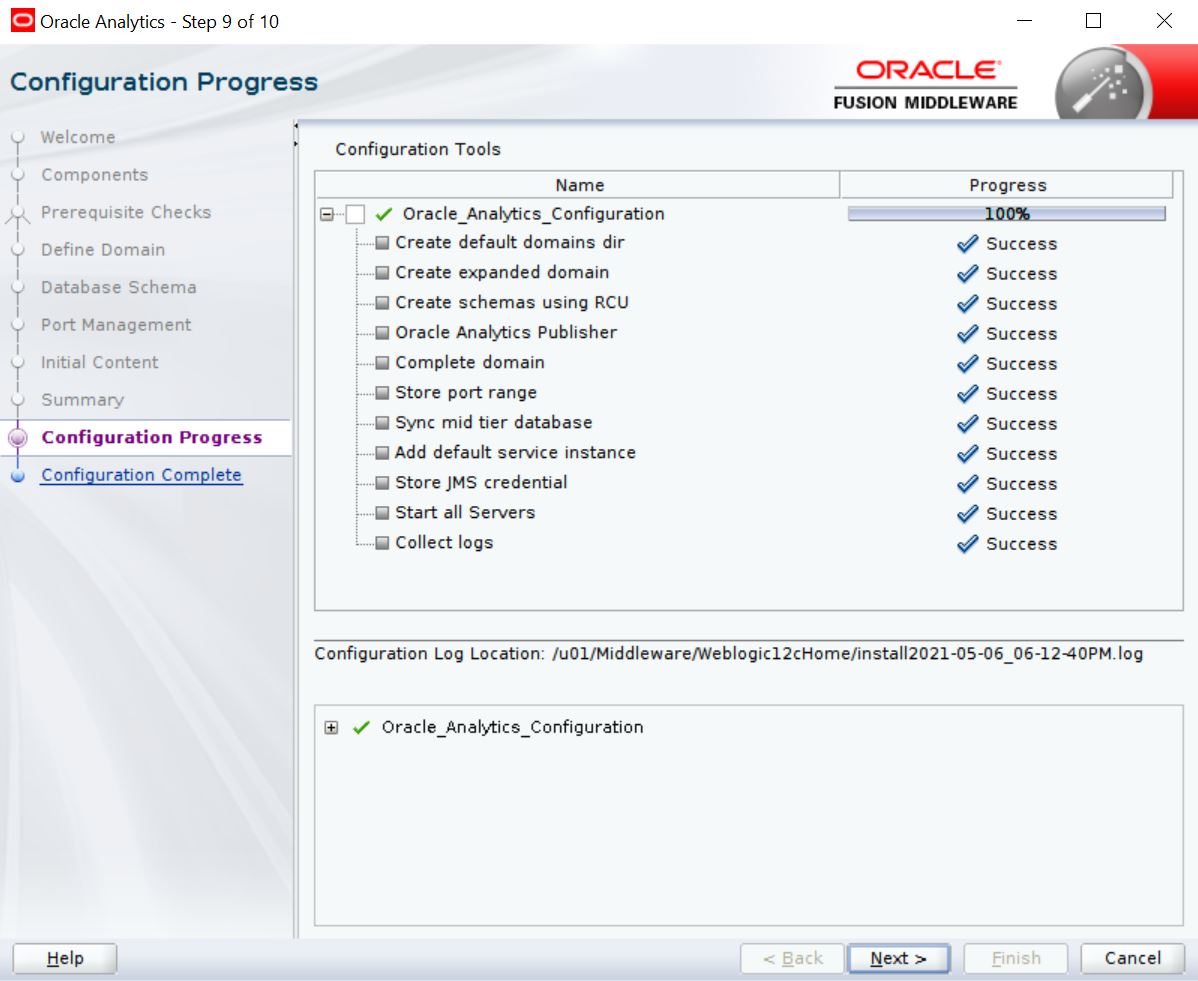This screenshot has width=1198, height=981.
Task: Click the Configuration Tools heading
Action: [x=418, y=150]
